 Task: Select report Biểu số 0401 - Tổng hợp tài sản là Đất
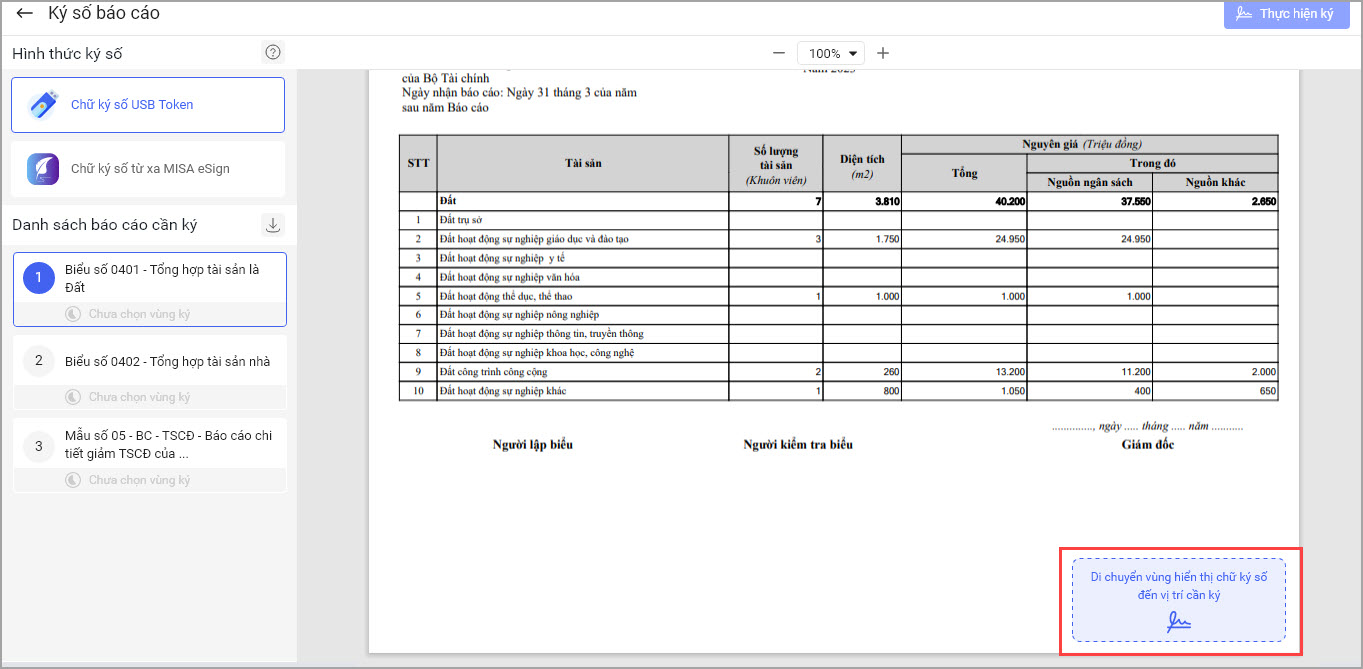click(x=150, y=289)
